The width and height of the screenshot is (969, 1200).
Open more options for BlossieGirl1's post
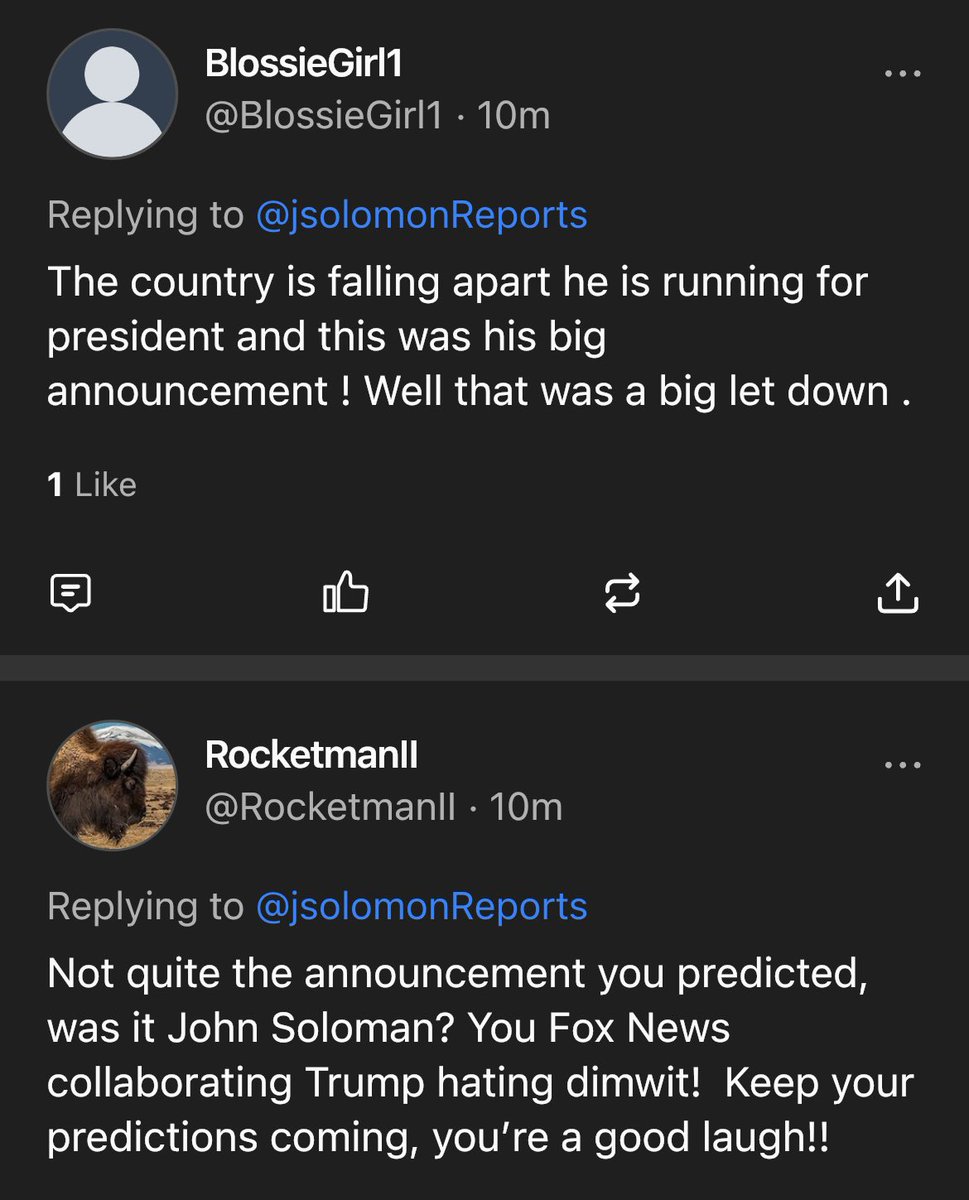(x=903, y=74)
